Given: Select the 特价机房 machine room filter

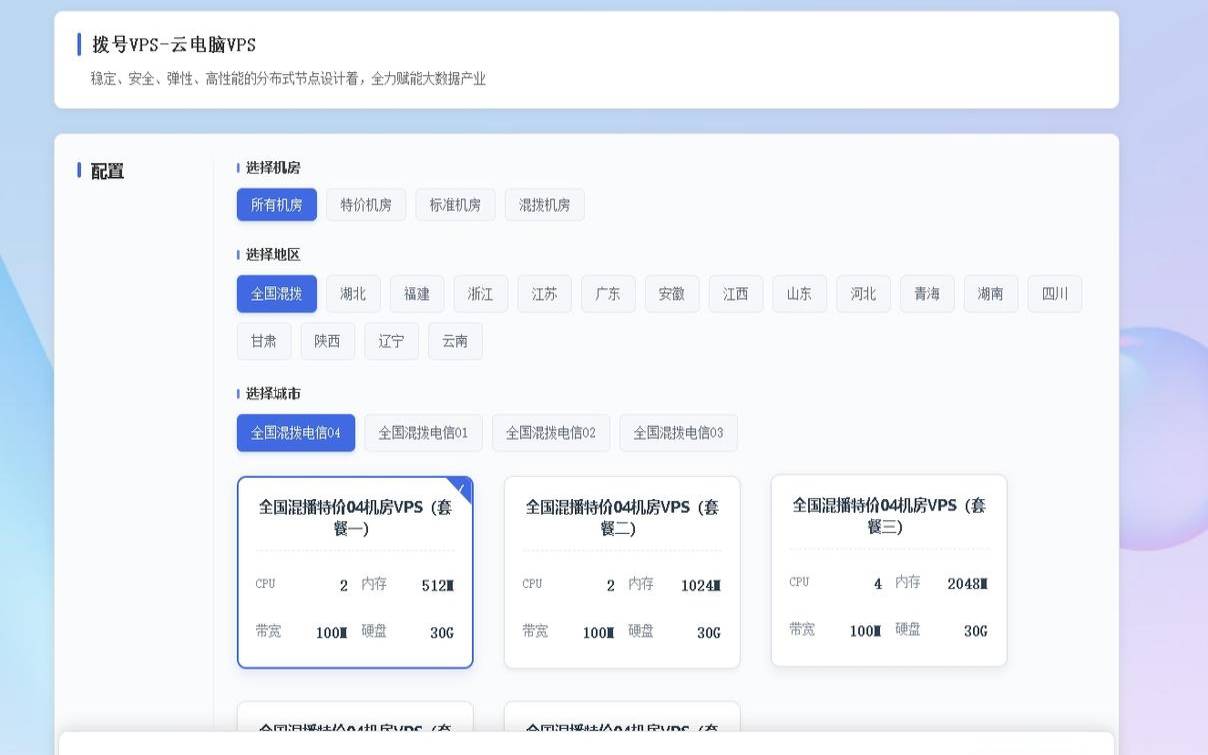Looking at the screenshot, I should 366,204.
